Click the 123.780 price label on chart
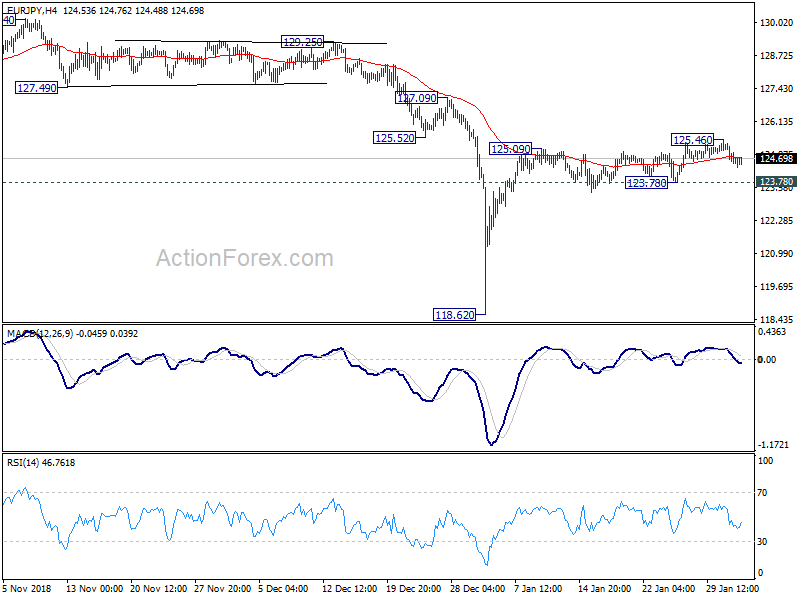800x600 pixels. click(x=646, y=183)
